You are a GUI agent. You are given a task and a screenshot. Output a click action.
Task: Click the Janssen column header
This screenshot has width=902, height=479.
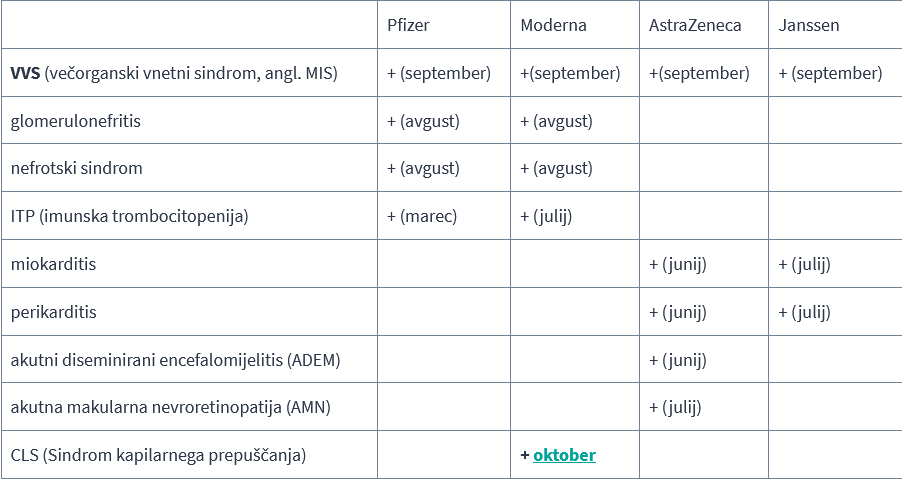809,25
